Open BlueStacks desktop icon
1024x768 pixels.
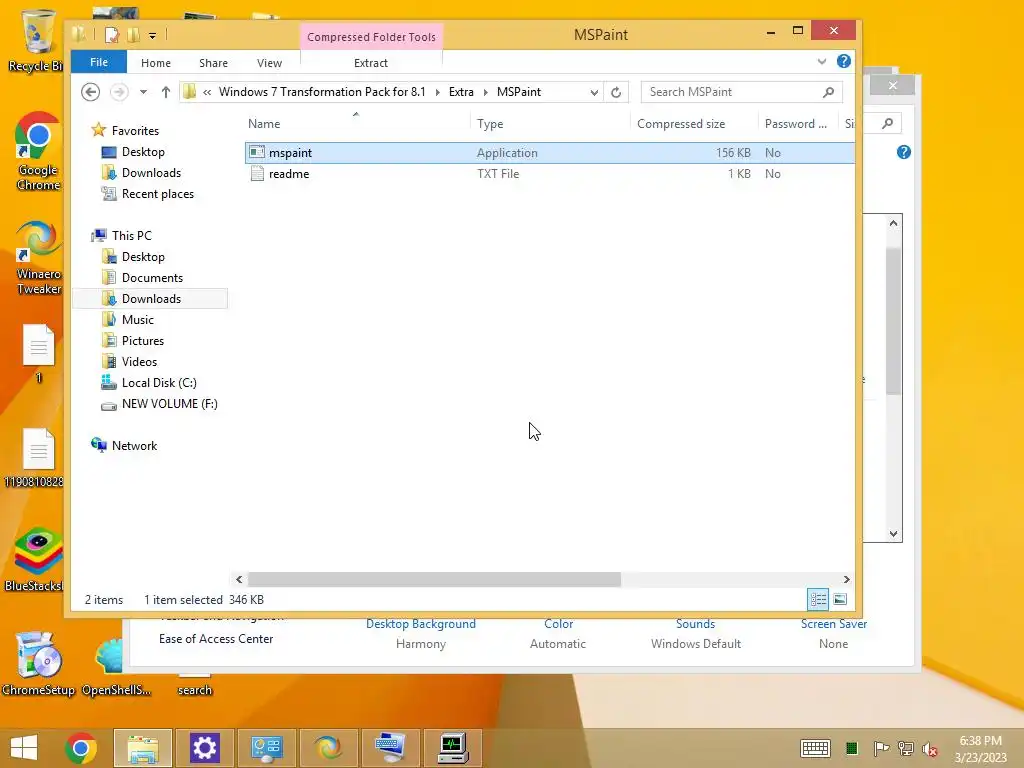37,560
